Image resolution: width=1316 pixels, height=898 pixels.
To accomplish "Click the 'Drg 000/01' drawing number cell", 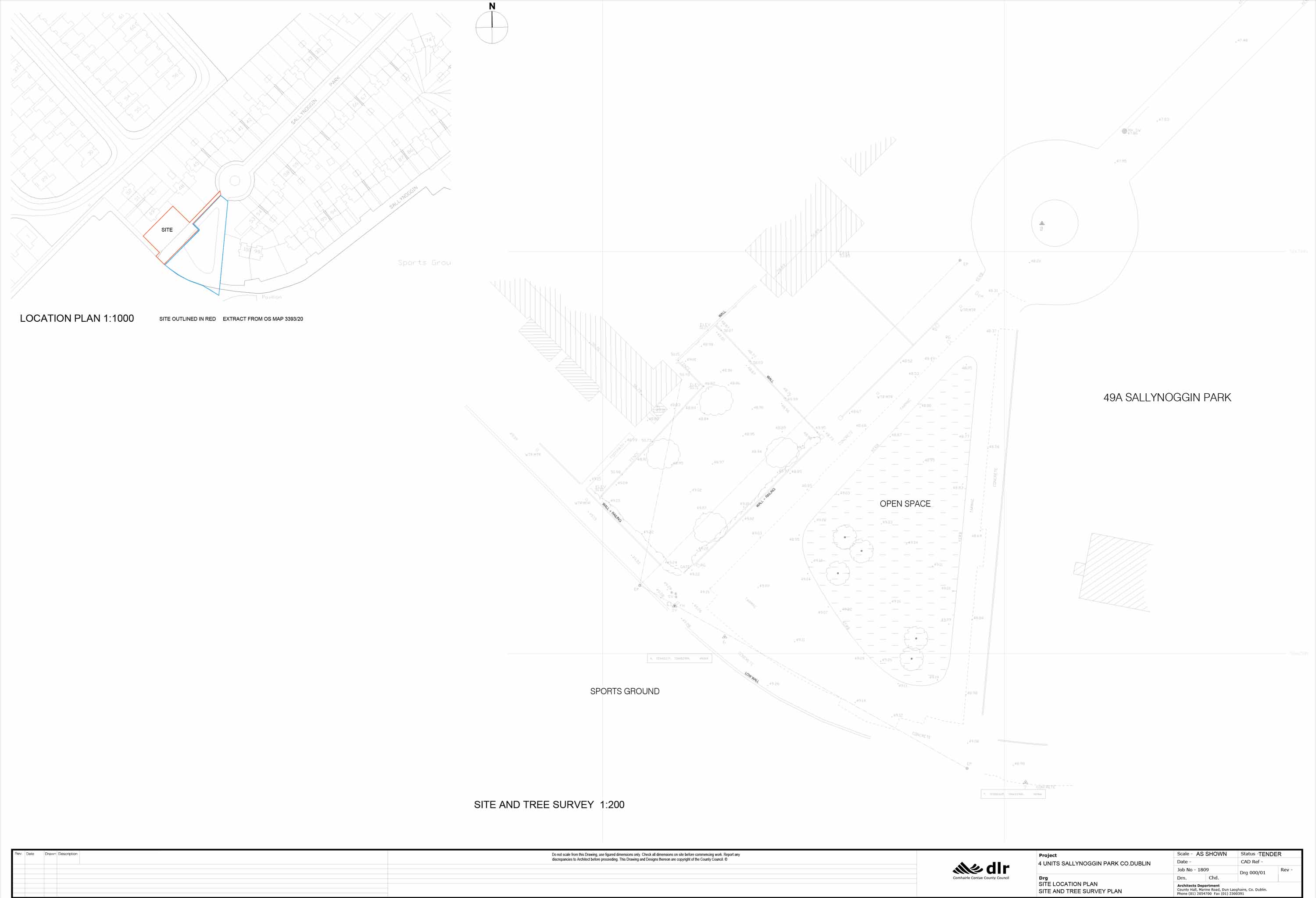I will (x=1252, y=873).
